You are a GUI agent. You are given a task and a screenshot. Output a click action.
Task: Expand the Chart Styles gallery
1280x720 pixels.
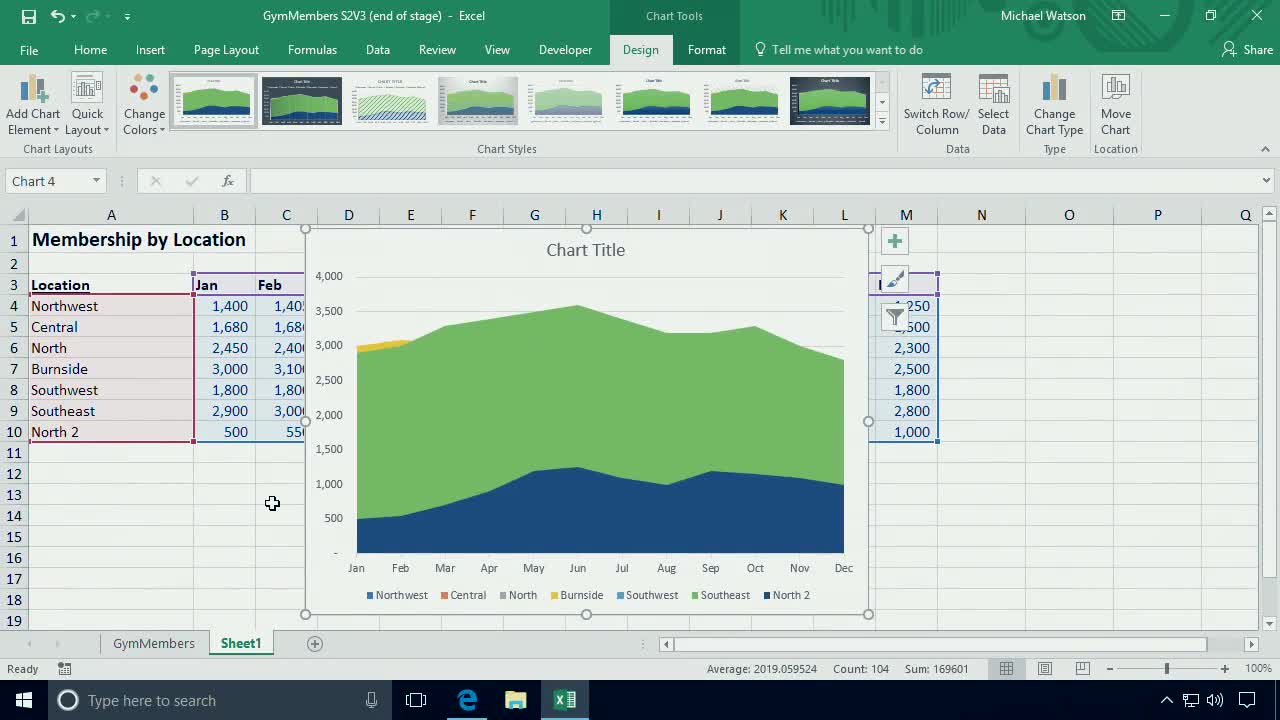(x=881, y=120)
